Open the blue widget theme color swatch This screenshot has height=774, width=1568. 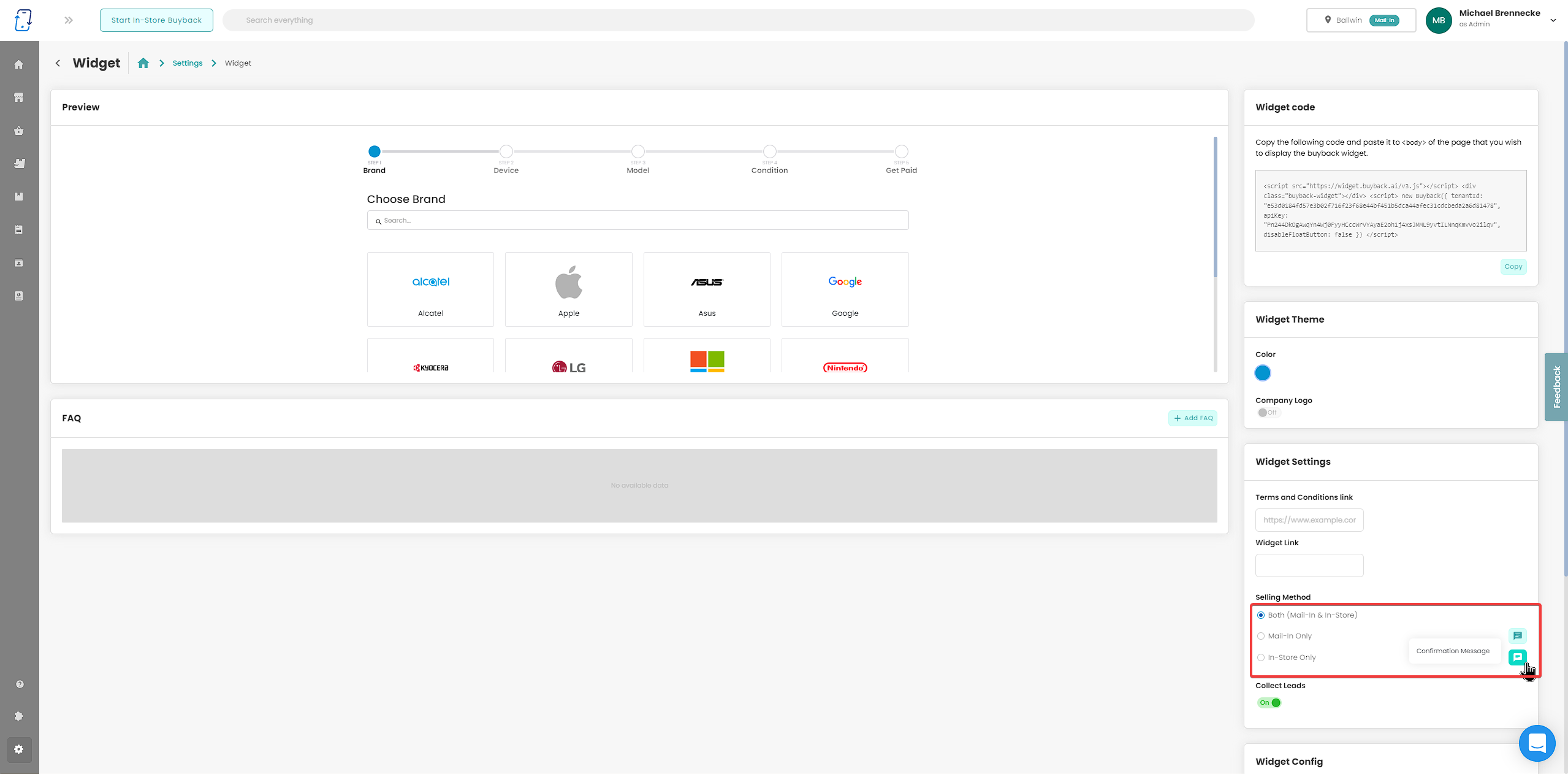coord(1263,373)
